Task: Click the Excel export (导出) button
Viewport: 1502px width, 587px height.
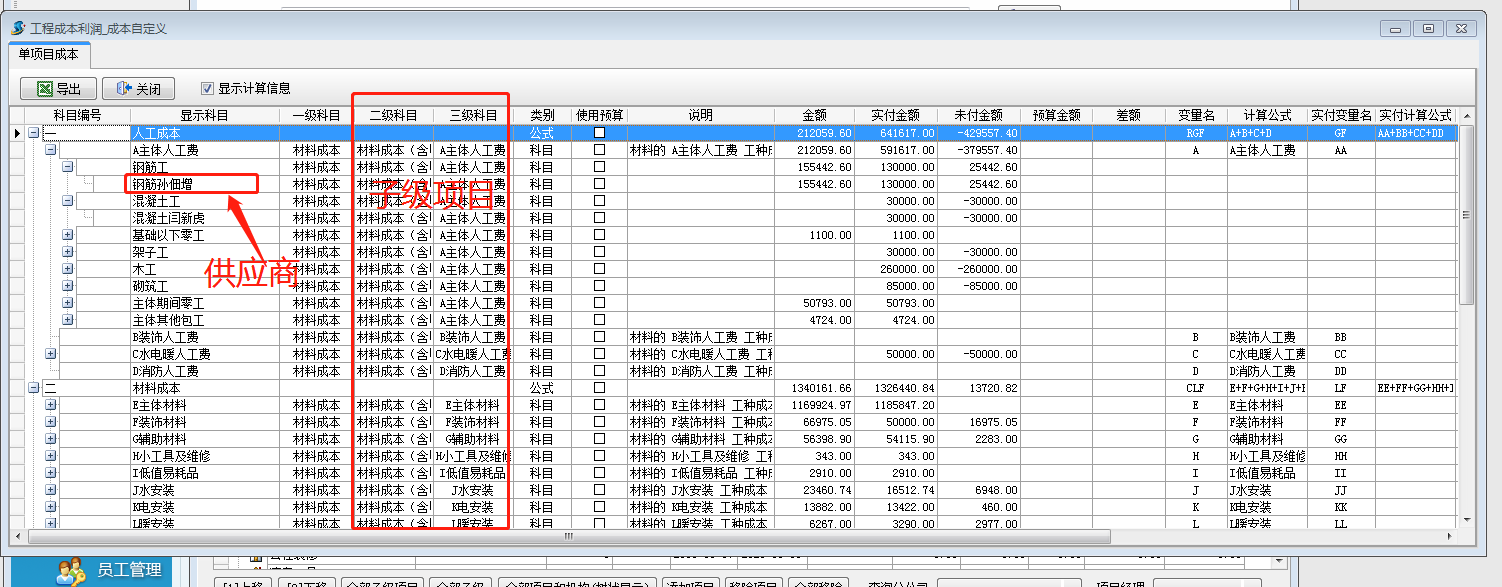Action: click(x=58, y=89)
